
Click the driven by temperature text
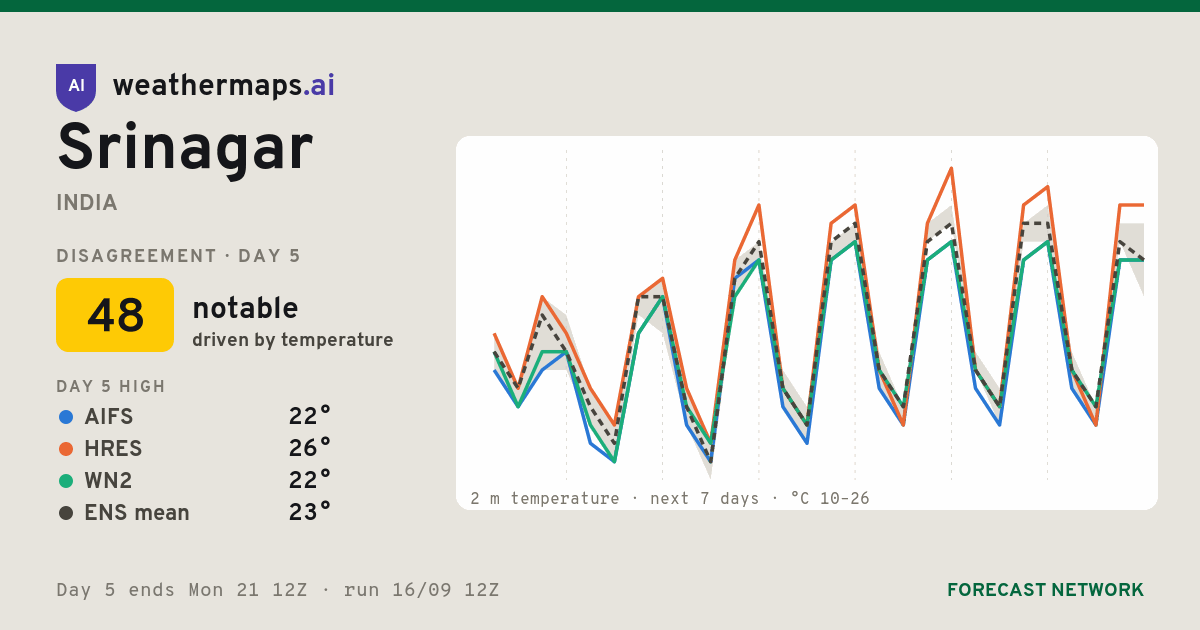coord(293,340)
